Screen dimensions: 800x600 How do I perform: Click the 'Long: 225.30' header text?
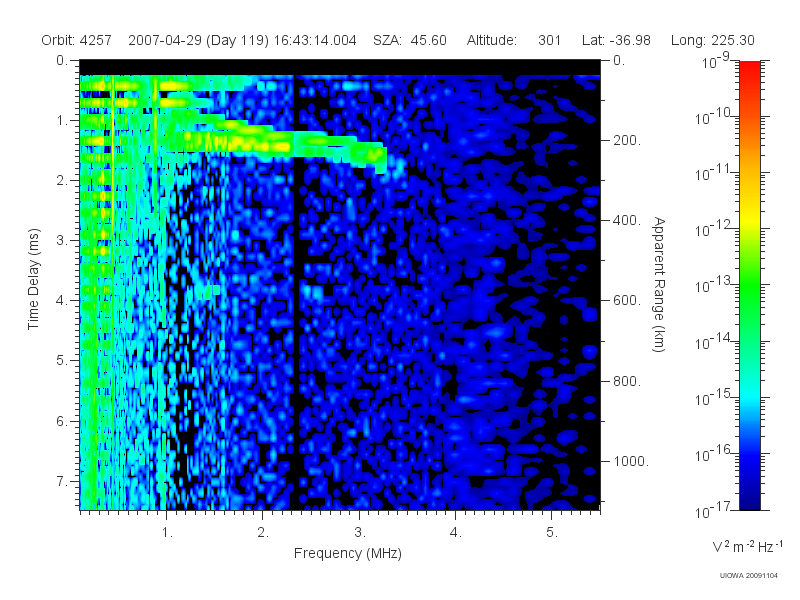tap(712, 40)
